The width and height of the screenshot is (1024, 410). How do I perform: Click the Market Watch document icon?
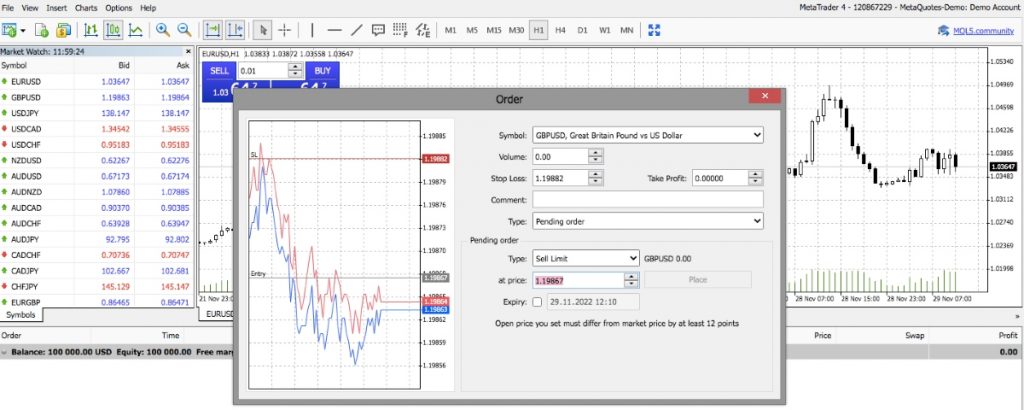pos(41,30)
